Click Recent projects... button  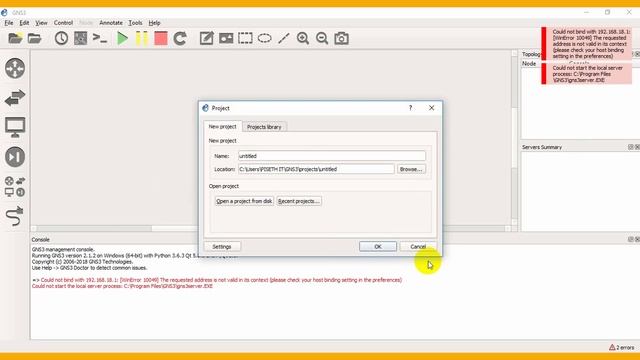pyautogui.click(x=299, y=201)
